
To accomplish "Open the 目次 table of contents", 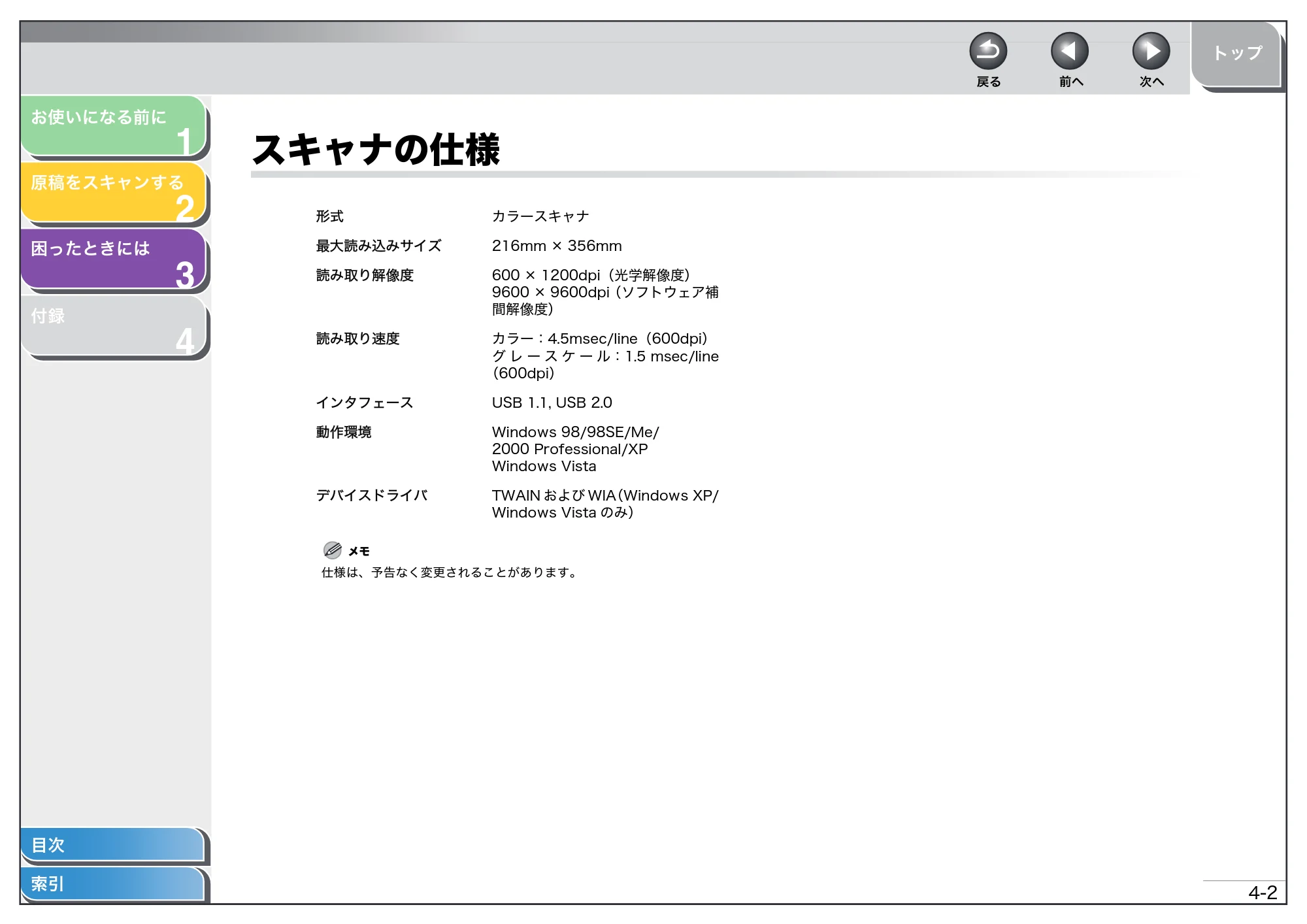I will (x=112, y=844).
